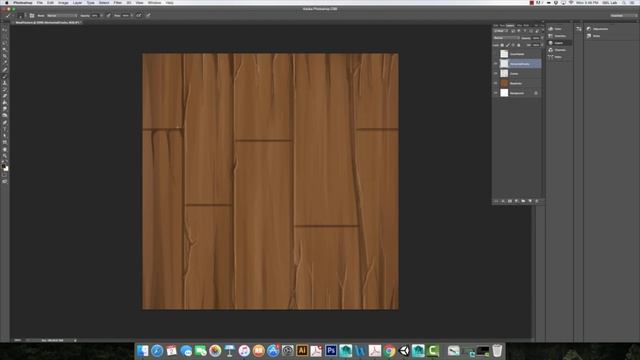The image size is (640, 360).
Task: Toggle lock all for layer
Action: click(x=519, y=45)
